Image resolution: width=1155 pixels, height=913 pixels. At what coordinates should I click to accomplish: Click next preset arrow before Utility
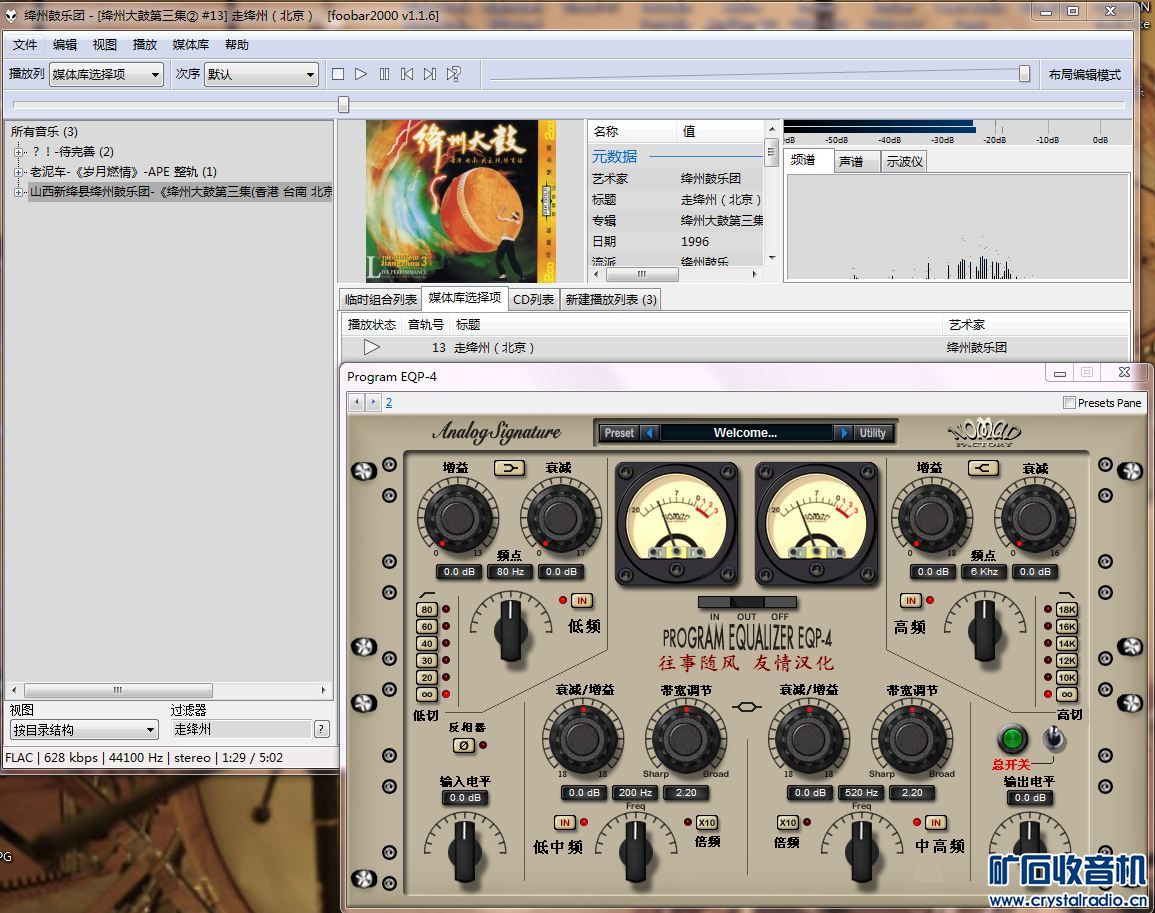[843, 433]
